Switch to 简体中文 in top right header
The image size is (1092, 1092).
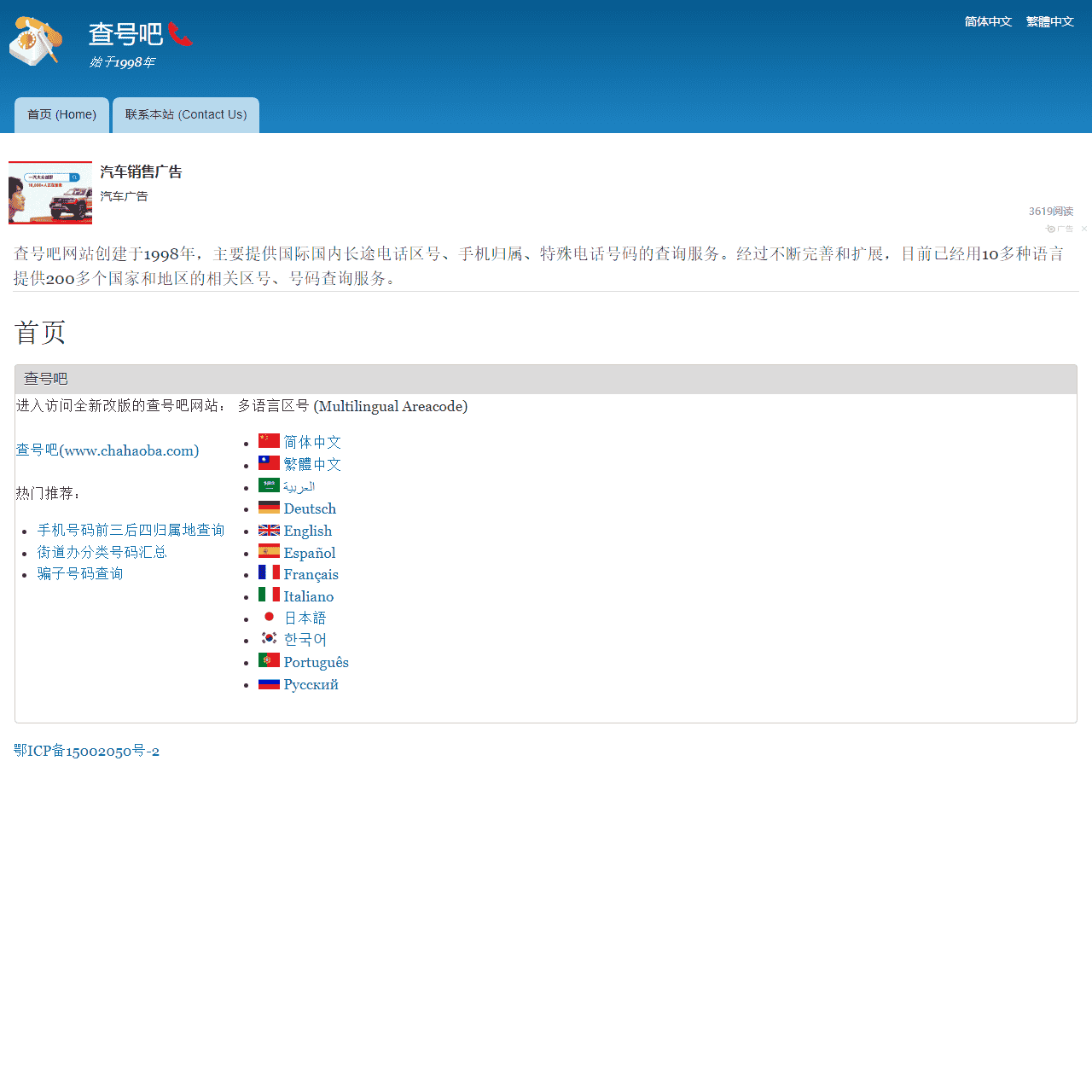coord(988,21)
